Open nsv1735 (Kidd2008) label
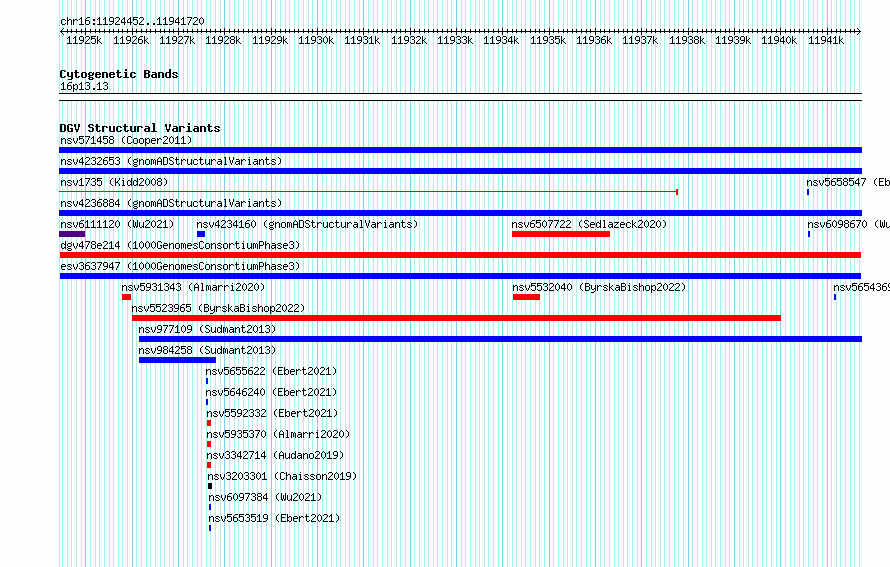The width and height of the screenshot is (890, 567). [114, 182]
